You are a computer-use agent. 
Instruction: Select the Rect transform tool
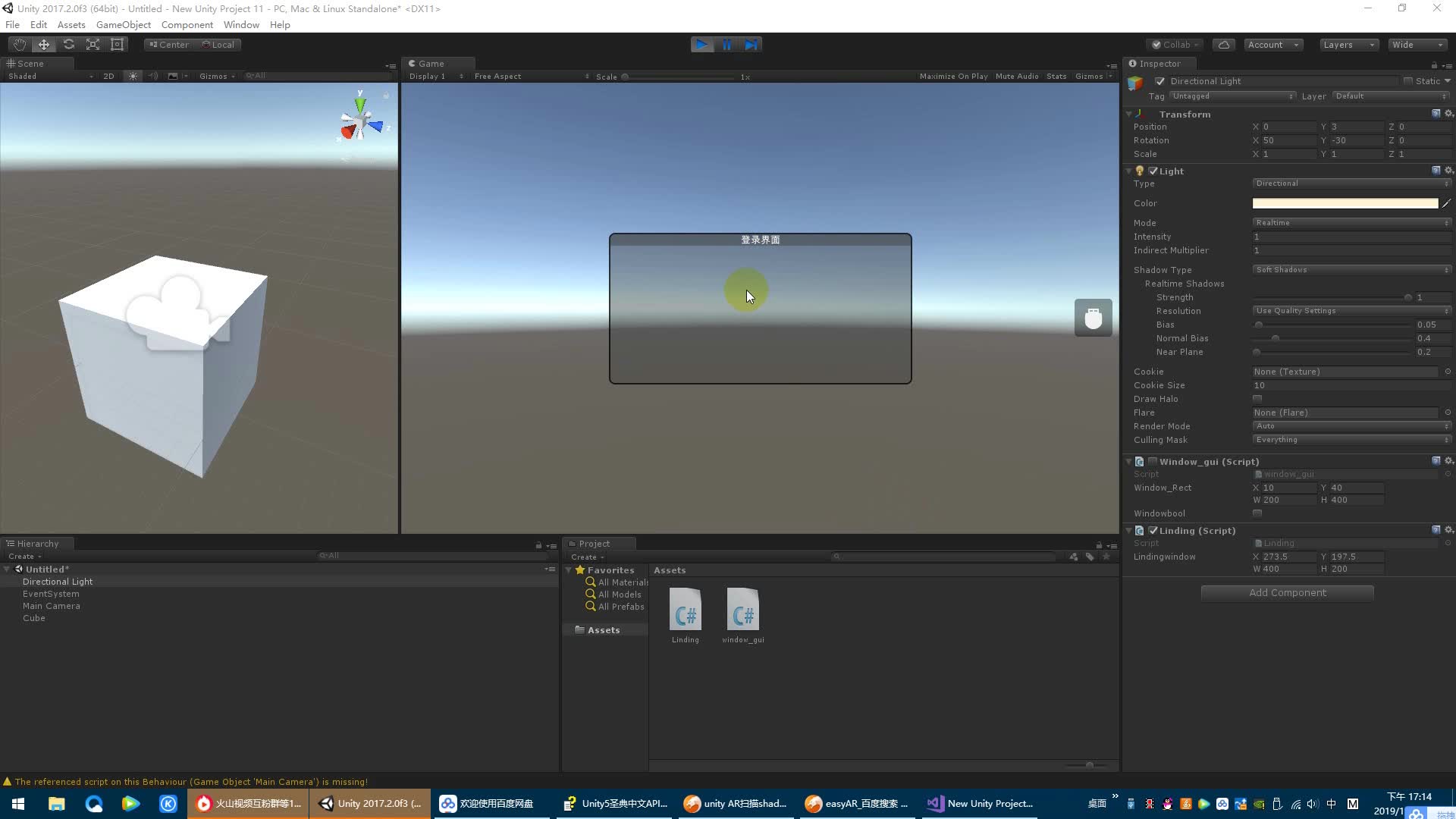[117, 44]
